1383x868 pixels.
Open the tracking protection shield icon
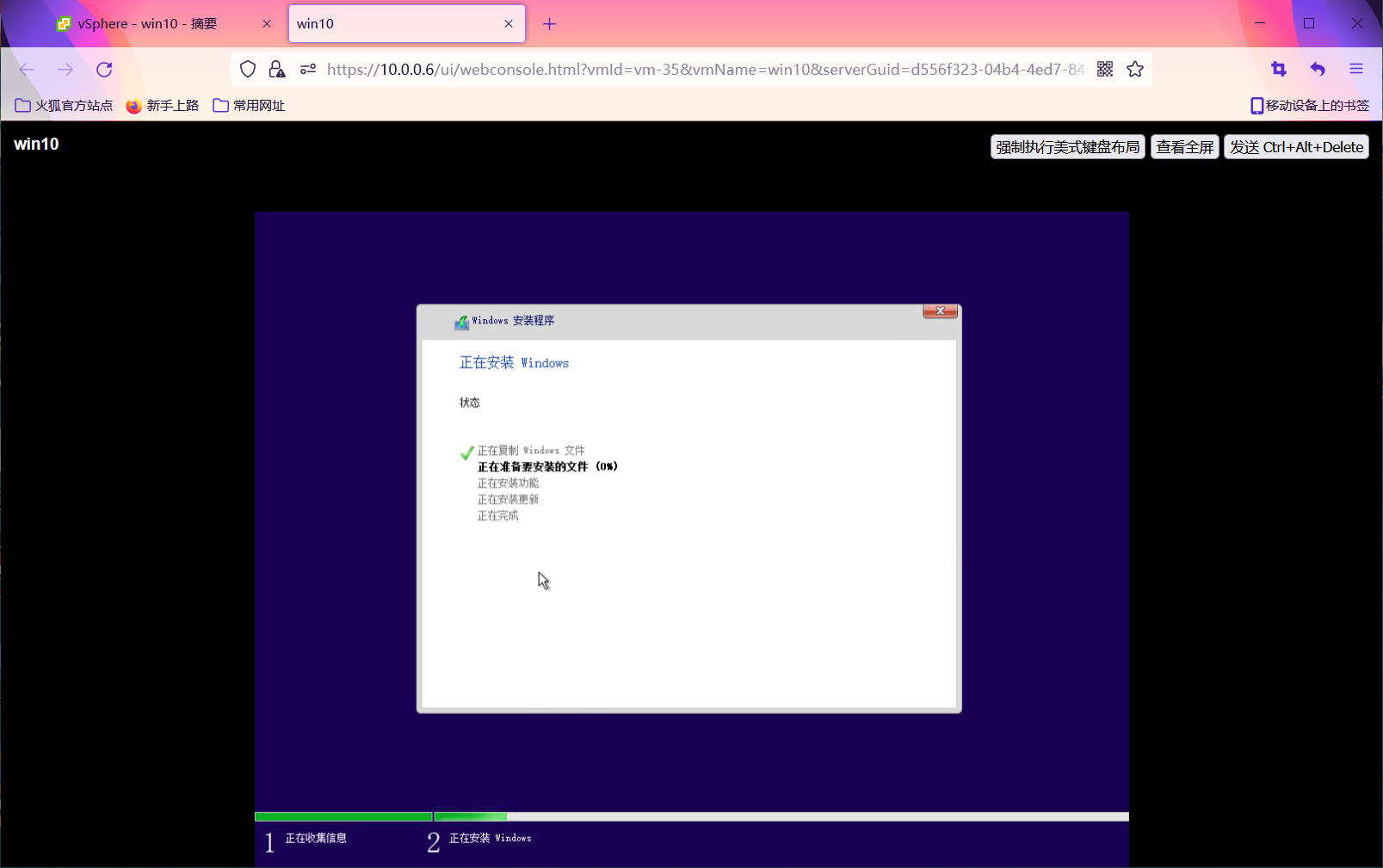[248, 70]
